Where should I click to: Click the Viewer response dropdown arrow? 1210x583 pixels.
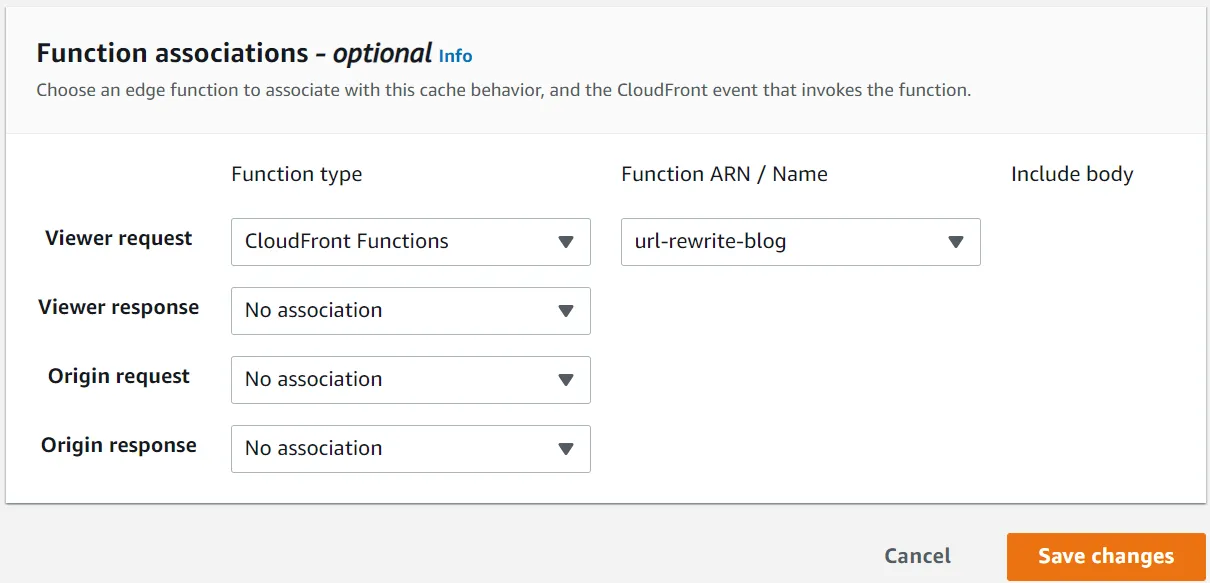[566, 311]
